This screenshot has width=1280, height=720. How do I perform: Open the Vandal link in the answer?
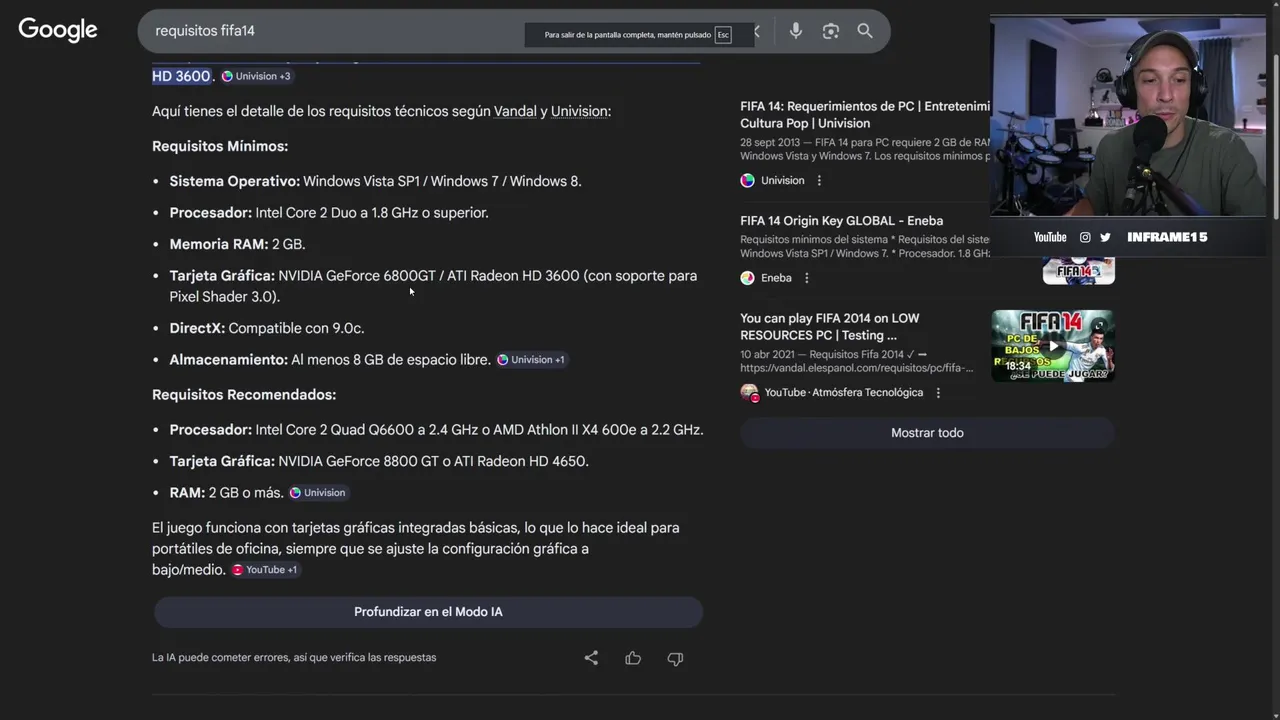tap(515, 111)
